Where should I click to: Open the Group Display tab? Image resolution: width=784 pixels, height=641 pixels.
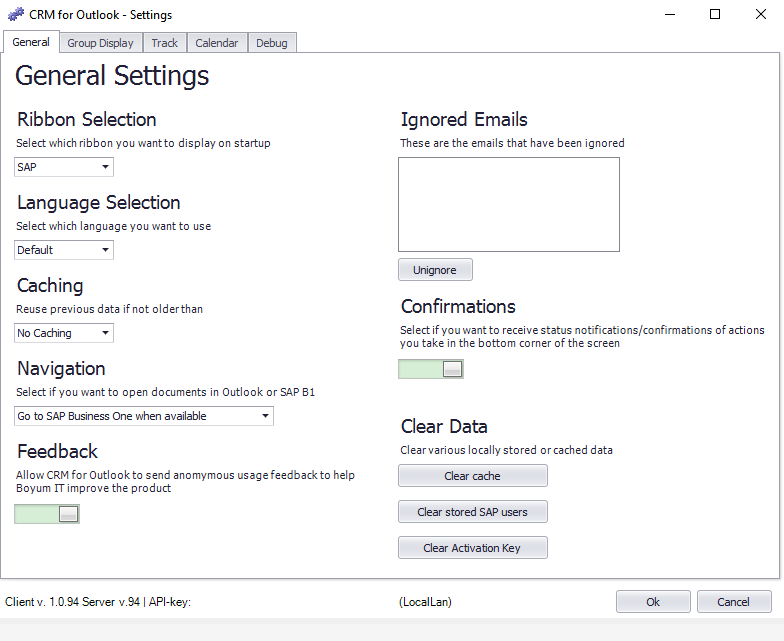pyautogui.click(x=100, y=43)
